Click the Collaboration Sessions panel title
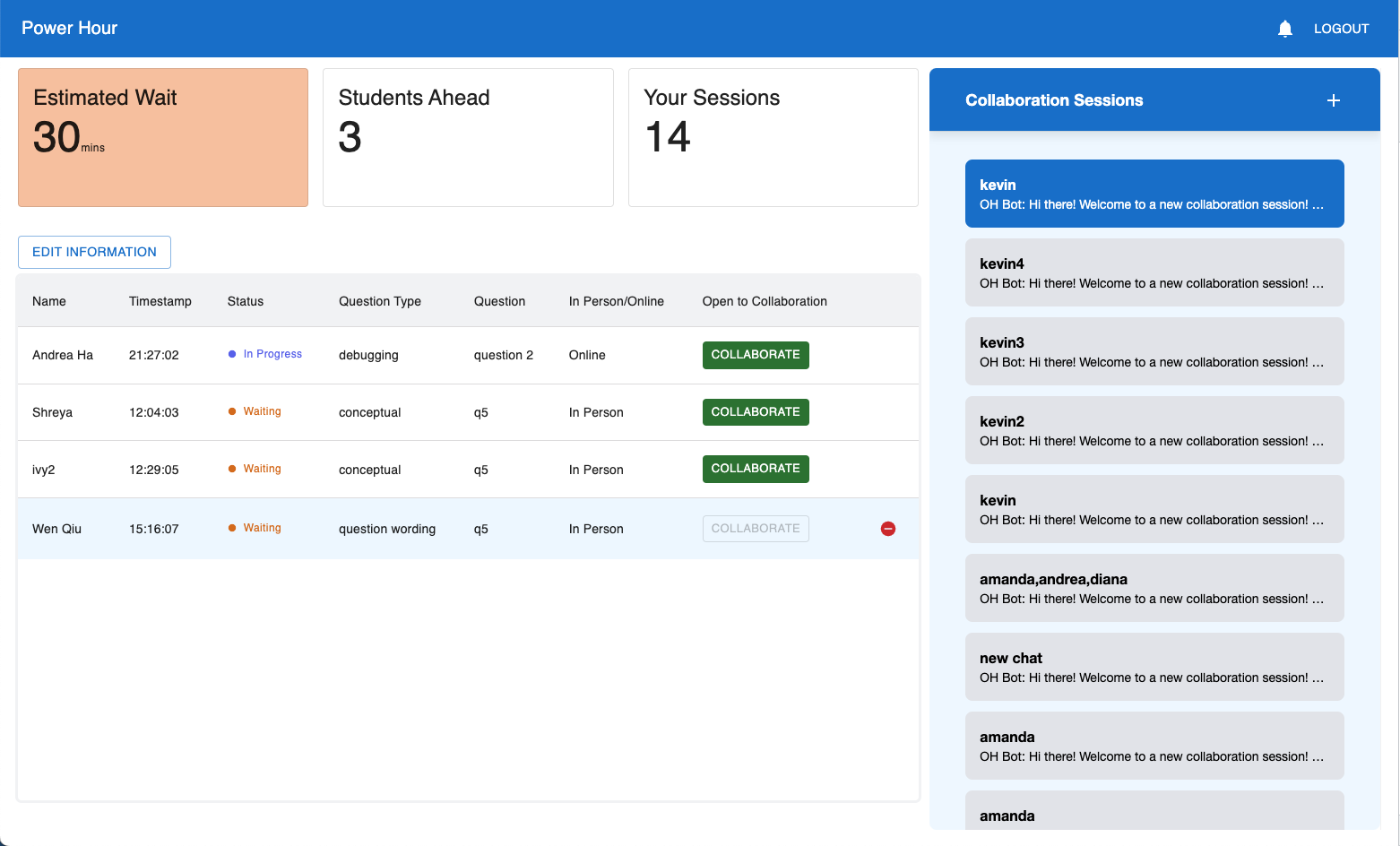Viewport: 1400px width, 846px height. point(1054,100)
